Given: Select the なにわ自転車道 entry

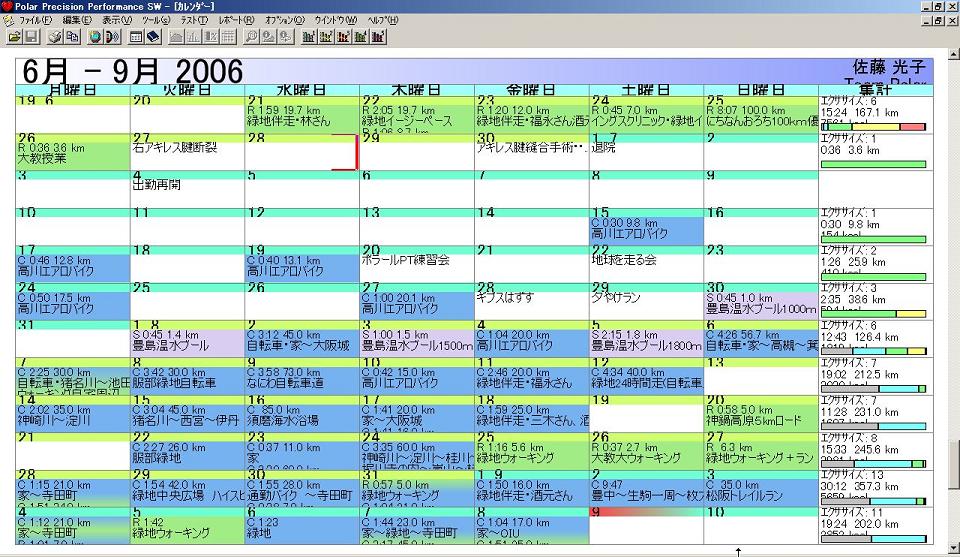Looking at the screenshot, I should 285,383.
